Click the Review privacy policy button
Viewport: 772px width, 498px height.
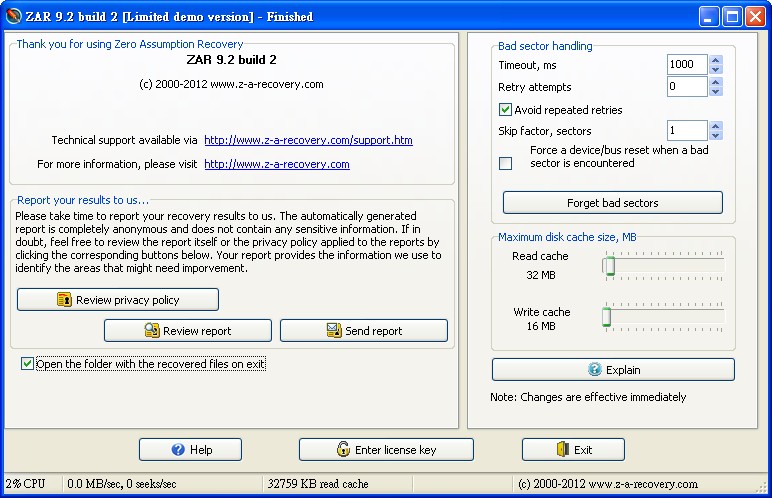click(118, 299)
